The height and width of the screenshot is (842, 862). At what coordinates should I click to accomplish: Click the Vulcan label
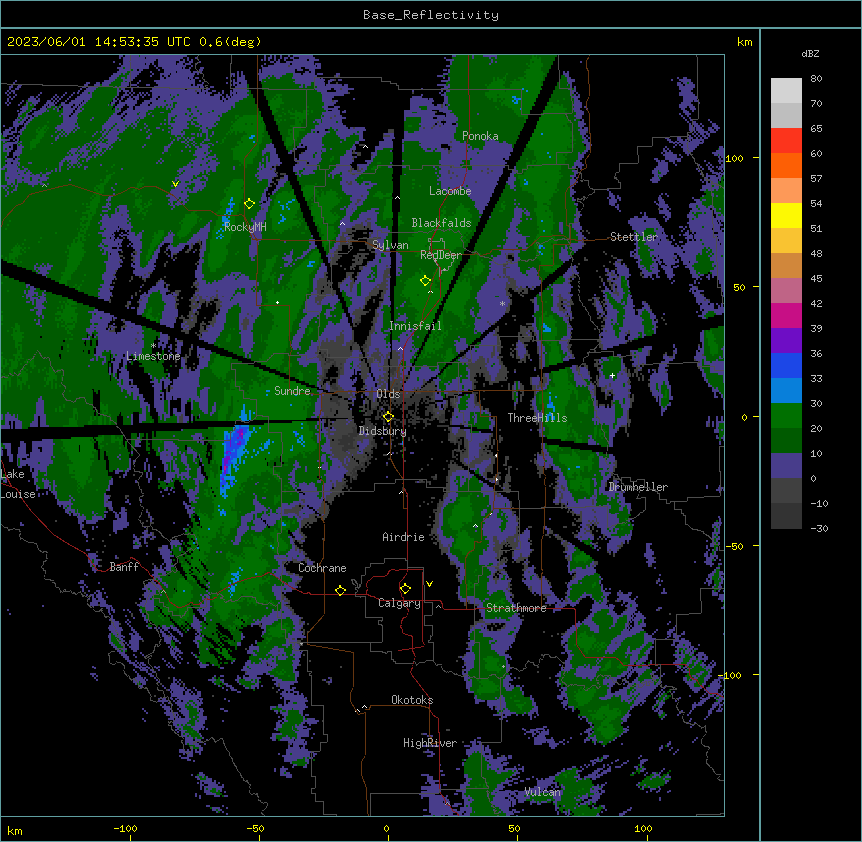[x=542, y=792]
